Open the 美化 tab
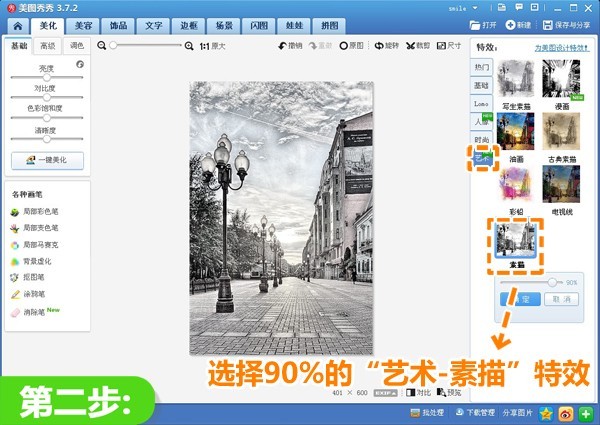The image size is (600, 425). pos(48,26)
